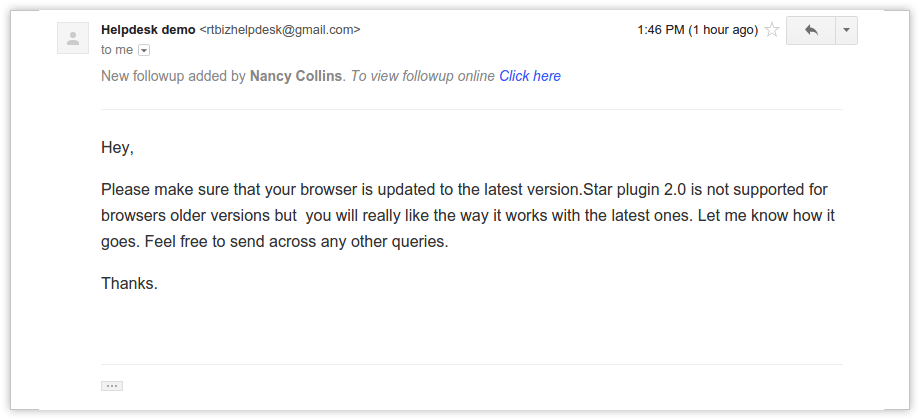Click the sender name Helpdesk demo
Image resolution: width=920 pixels, height=420 pixels.
pos(148,30)
